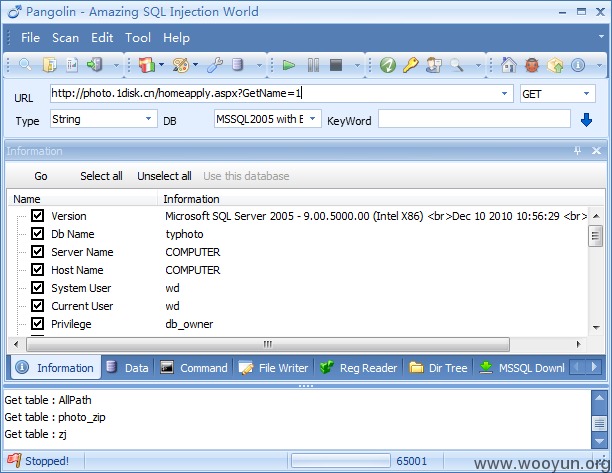Uncheck the System User checkbox
The image size is (612, 473).
pos(37,288)
